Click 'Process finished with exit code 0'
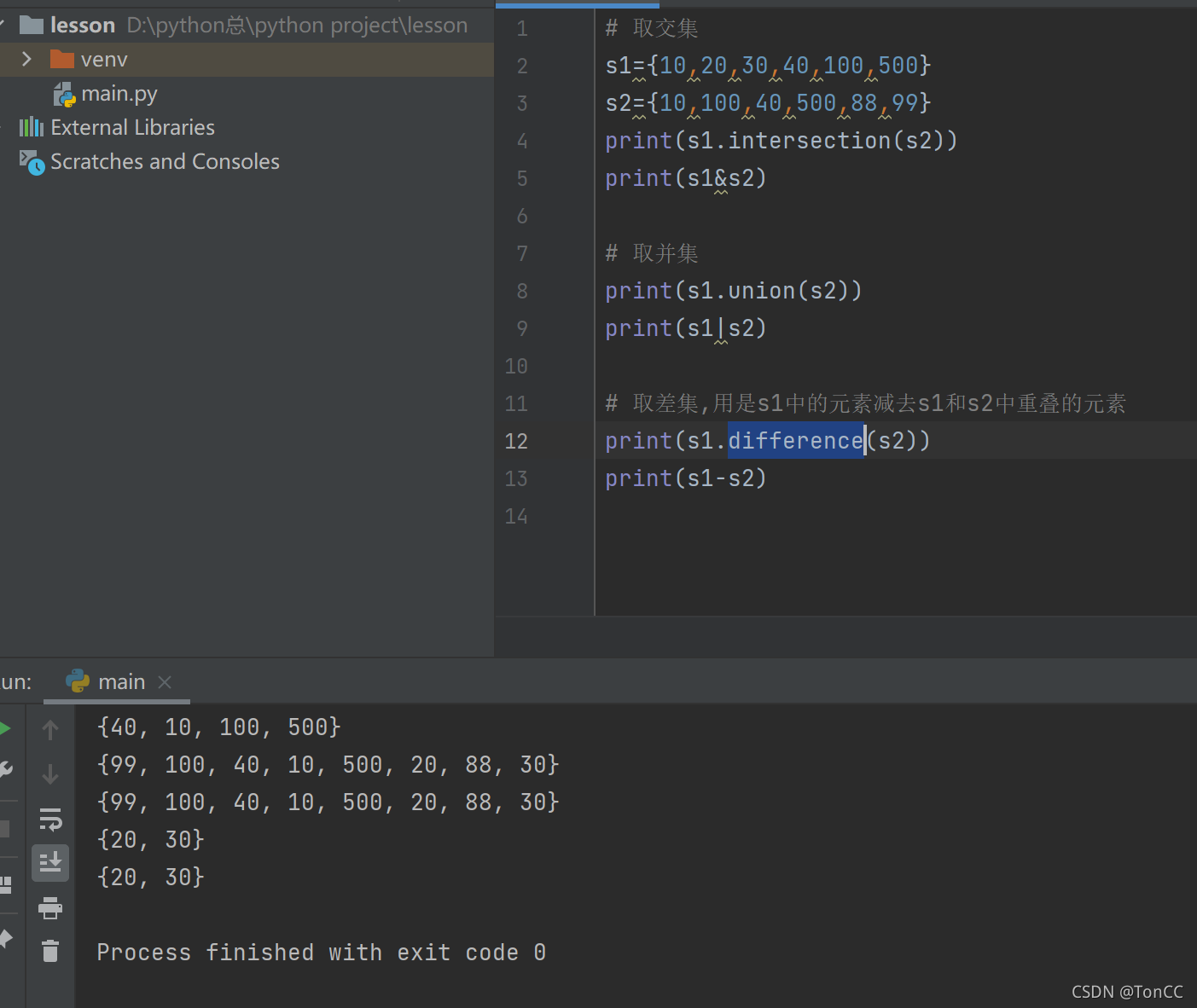 (x=322, y=953)
